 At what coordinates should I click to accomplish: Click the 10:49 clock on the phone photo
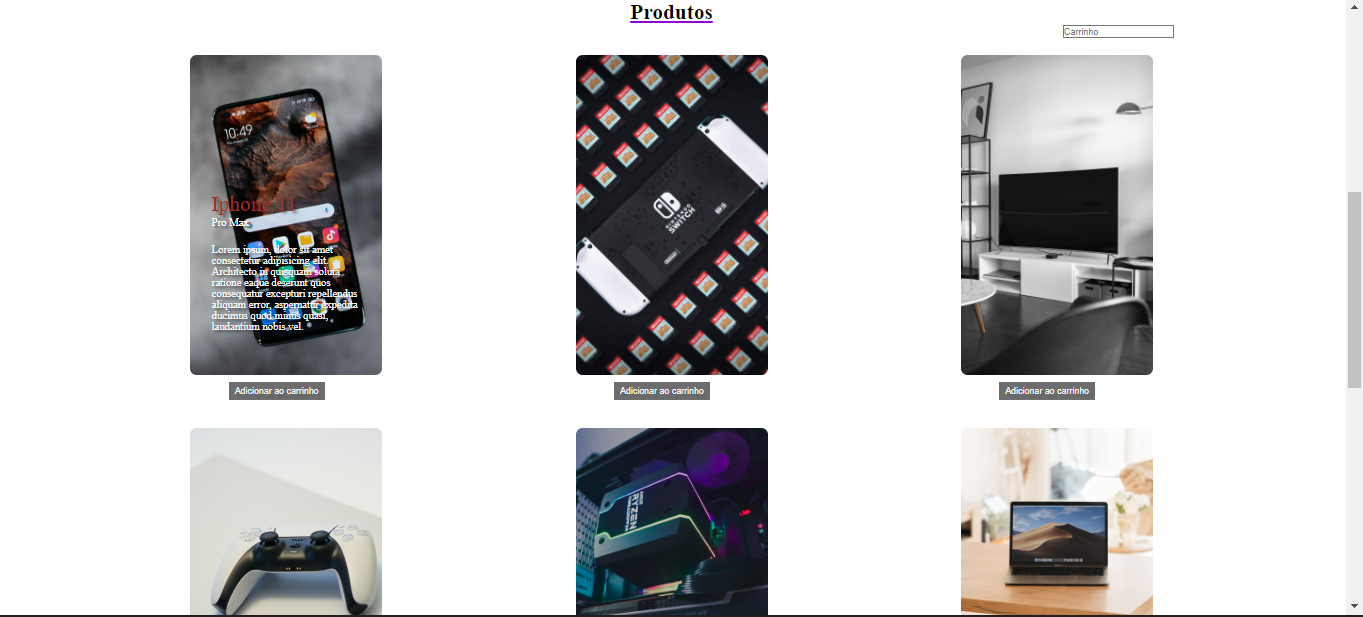(x=238, y=132)
